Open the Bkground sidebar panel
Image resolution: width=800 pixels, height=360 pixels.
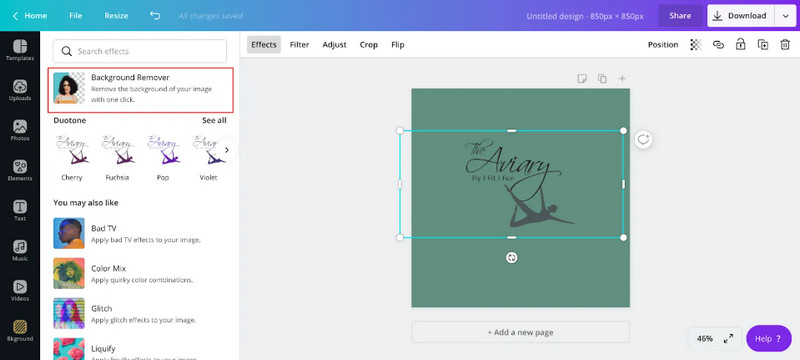coord(20,331)
